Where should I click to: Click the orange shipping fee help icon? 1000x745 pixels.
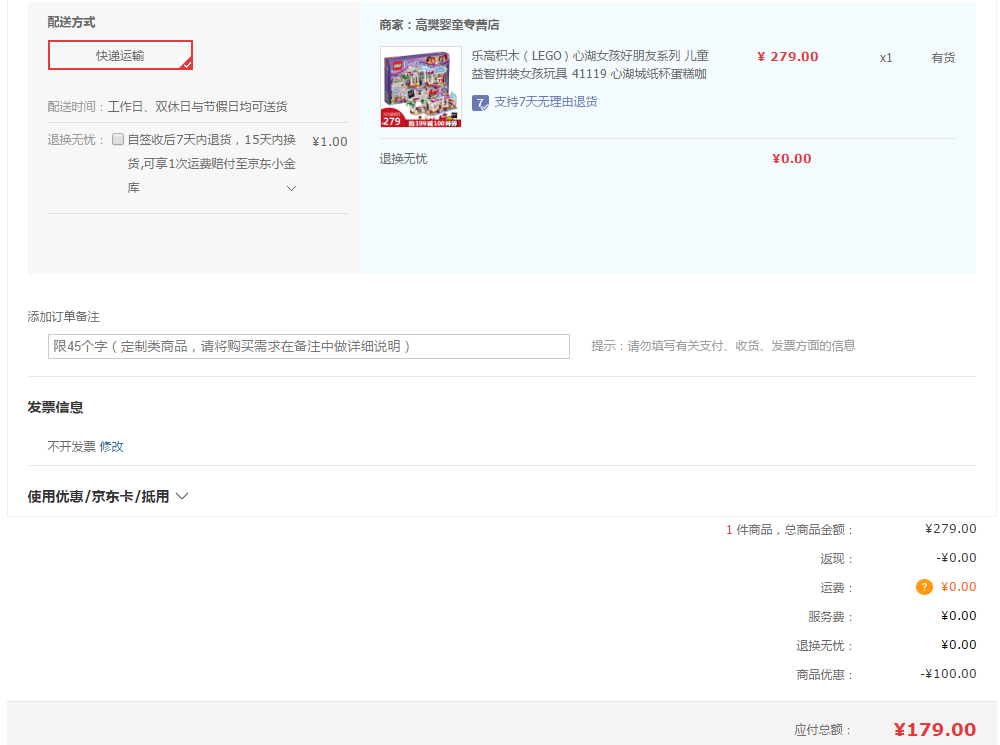coord(924,587)
